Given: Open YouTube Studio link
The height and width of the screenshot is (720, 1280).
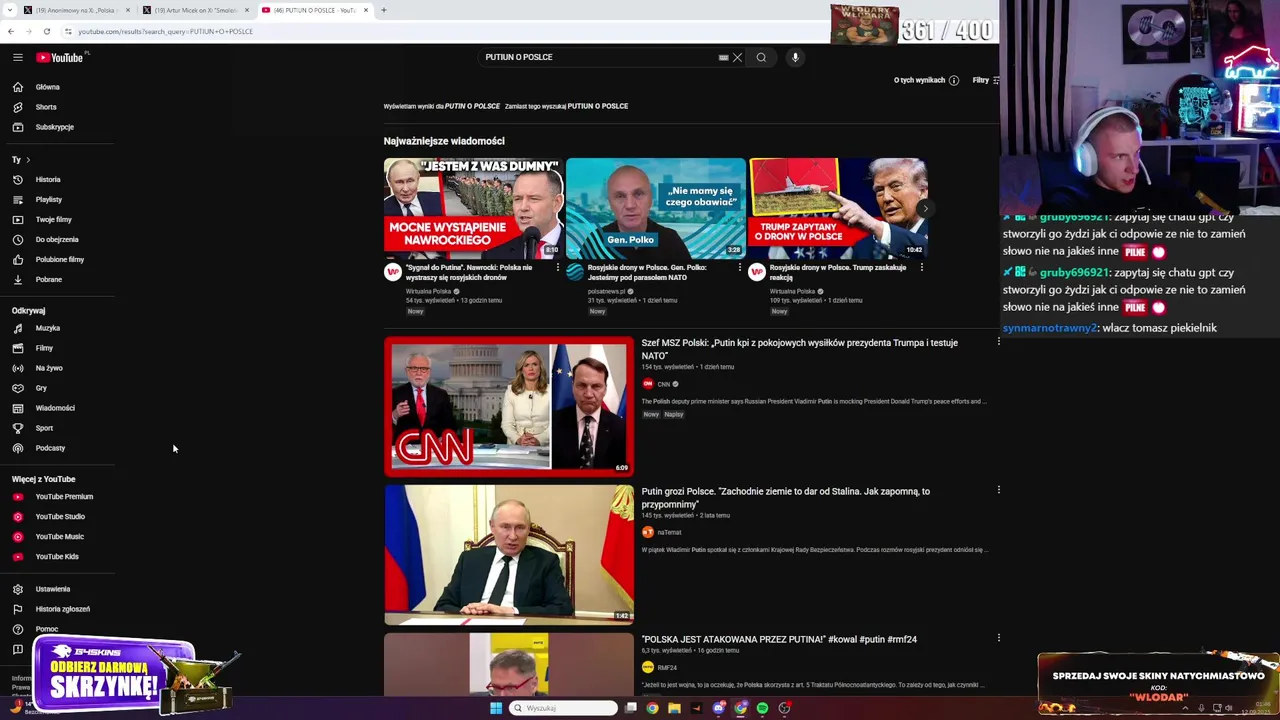Looking at the screenshot, I should coord(60,517).
